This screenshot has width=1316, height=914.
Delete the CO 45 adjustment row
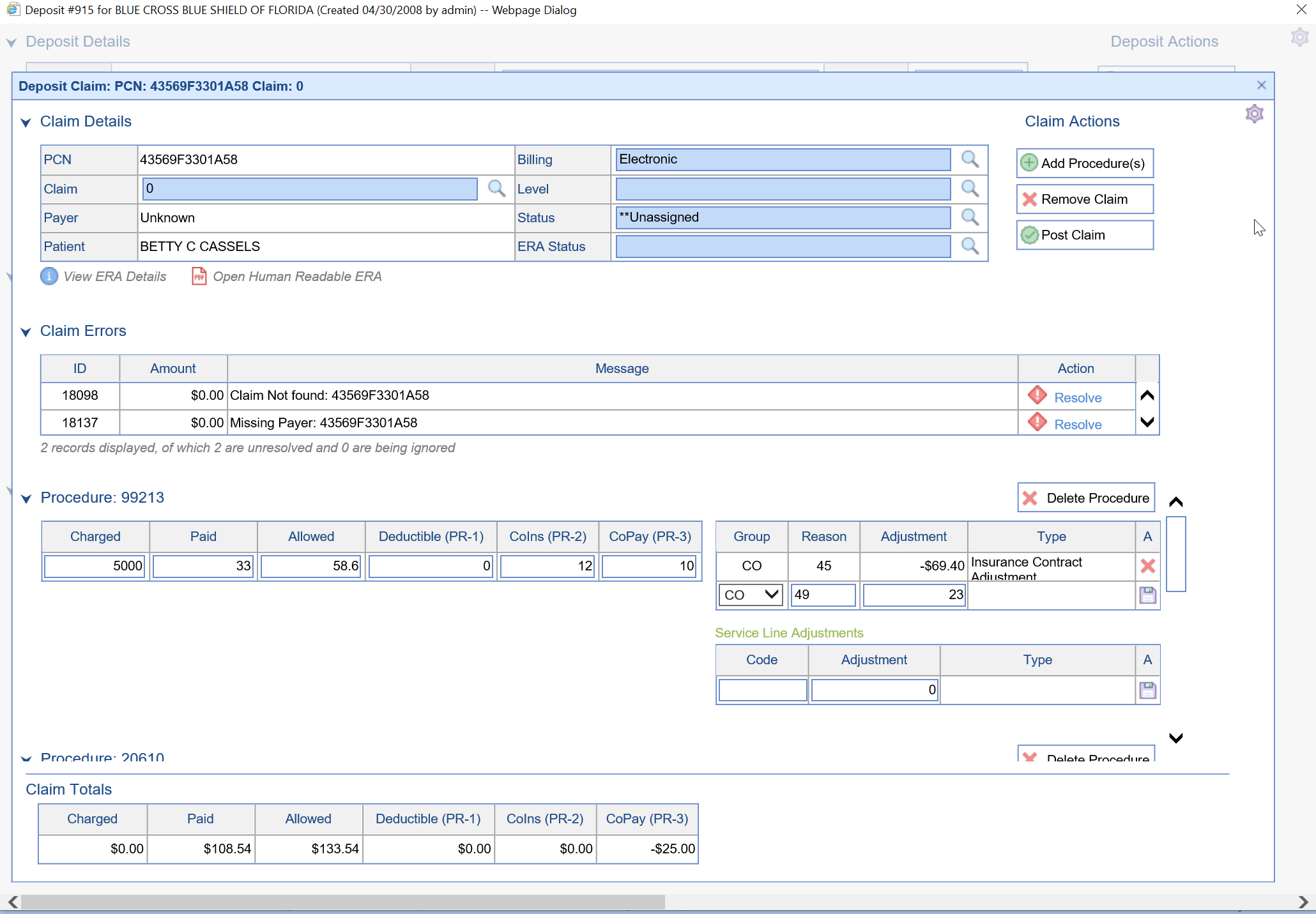(x=1147, y=566)
